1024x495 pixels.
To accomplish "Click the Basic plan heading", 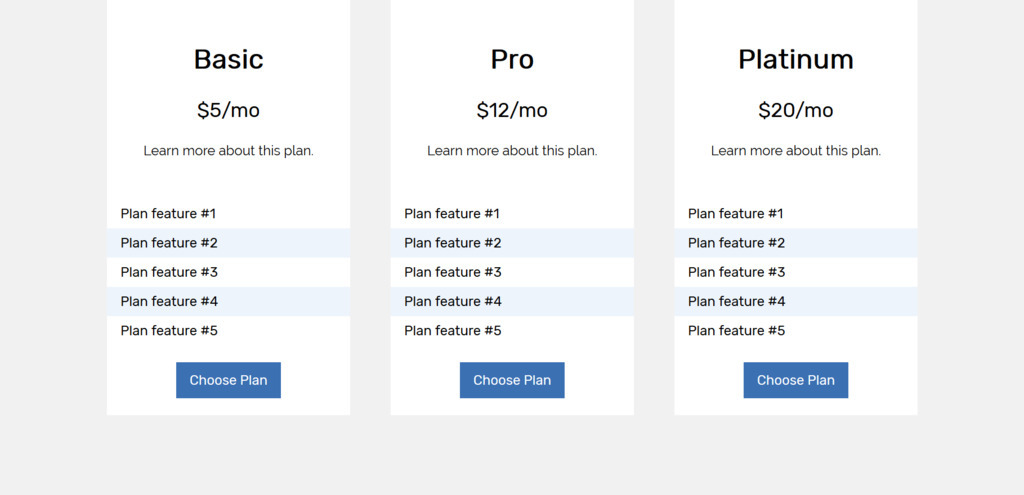I will click(228, 60).
